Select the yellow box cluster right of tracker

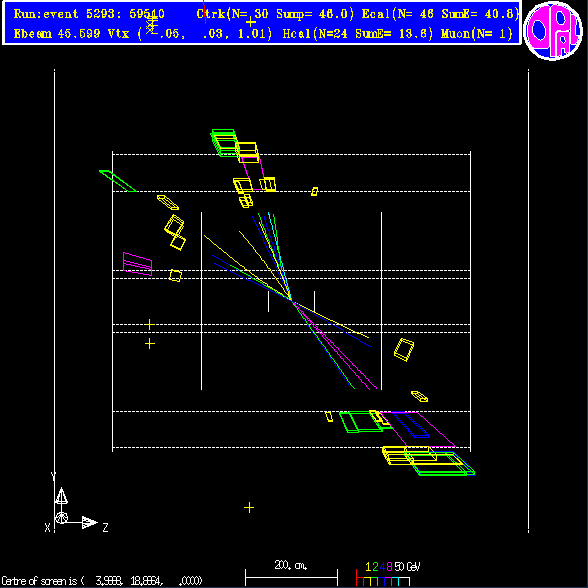point(404,350)
